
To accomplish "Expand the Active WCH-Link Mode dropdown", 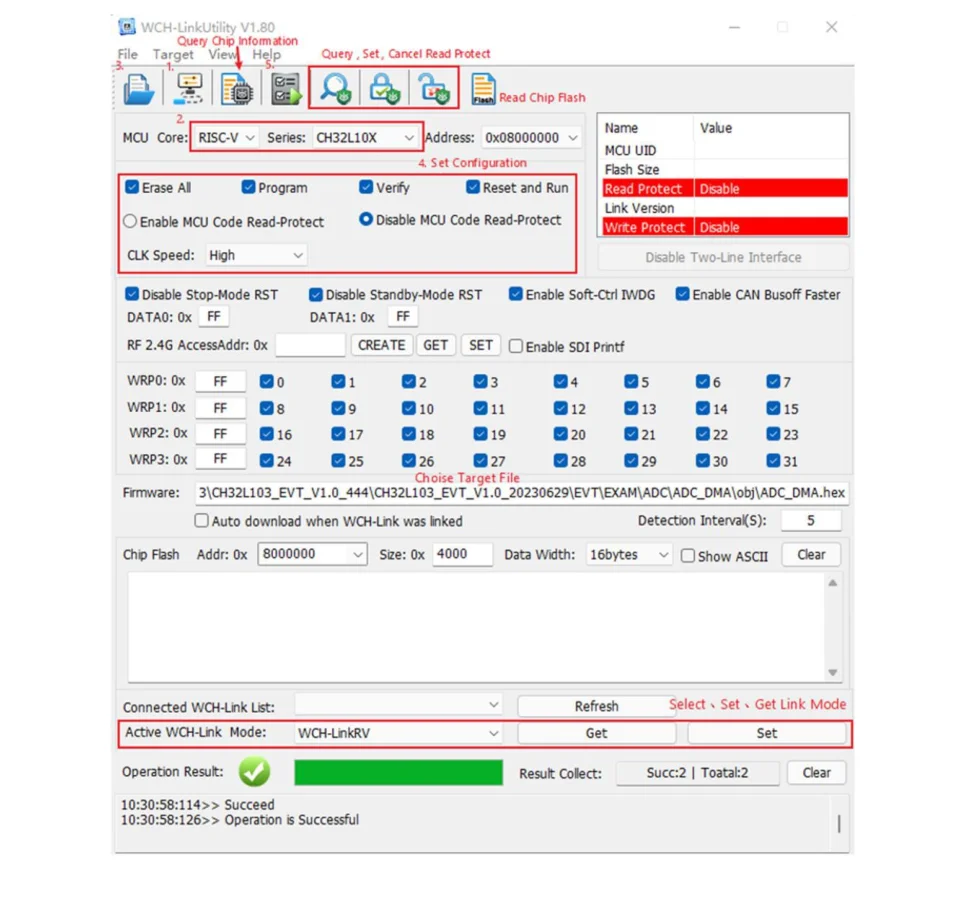I will coord(398,733).
